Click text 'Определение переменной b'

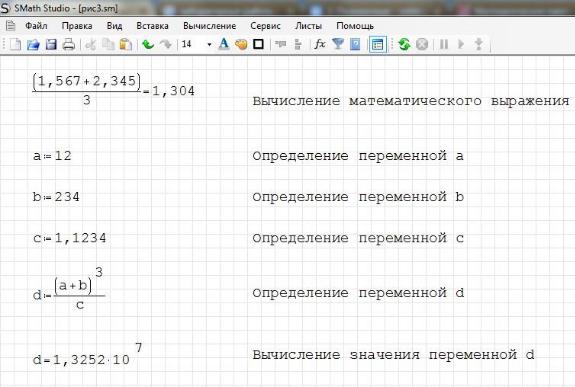pyautogui.click(x=358, y=197)
